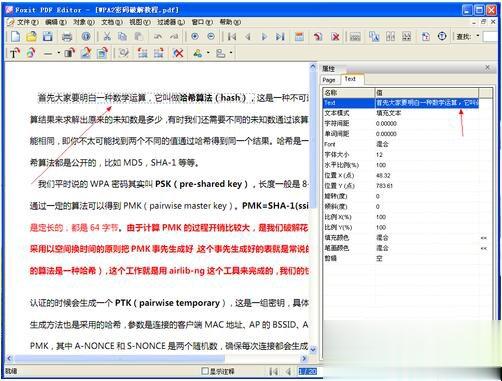
Task: Click the scroll down arrow of document
Action: pyautogui.click(x=313, y=350)
